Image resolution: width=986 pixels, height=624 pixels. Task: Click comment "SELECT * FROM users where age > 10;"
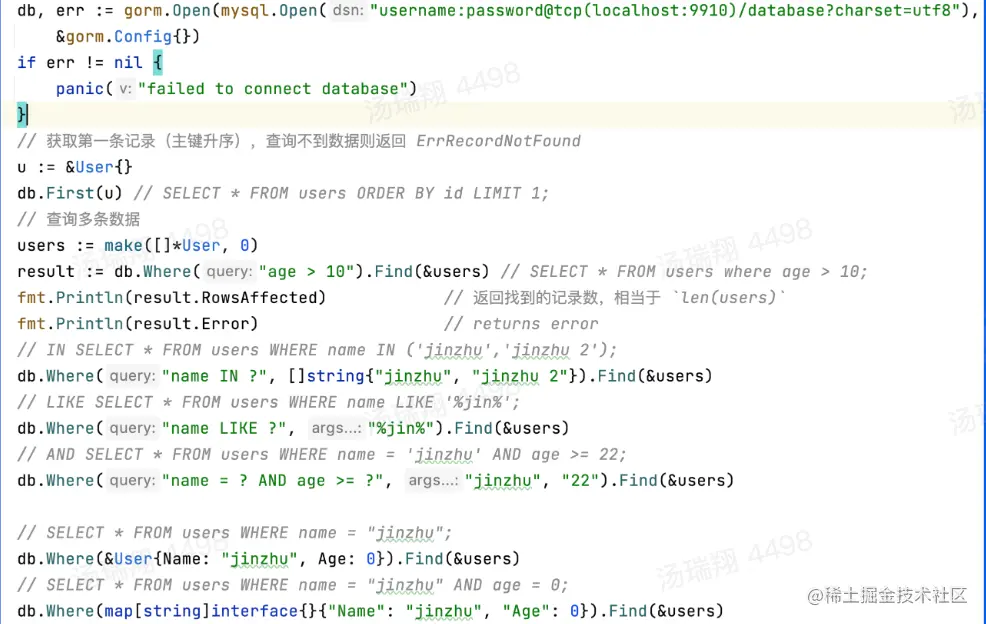pos(684,272)
